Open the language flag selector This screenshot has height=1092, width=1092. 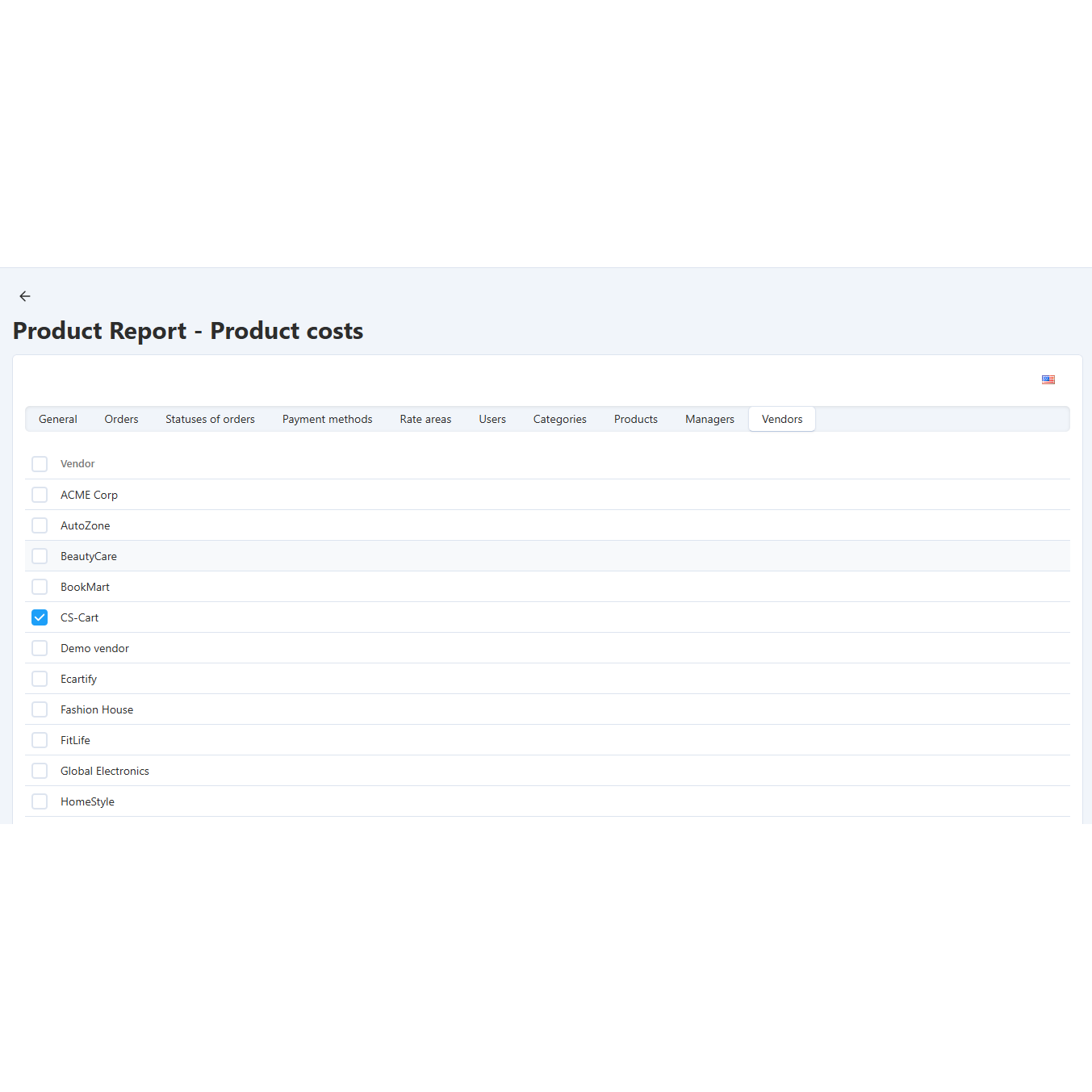(1048, 379)
